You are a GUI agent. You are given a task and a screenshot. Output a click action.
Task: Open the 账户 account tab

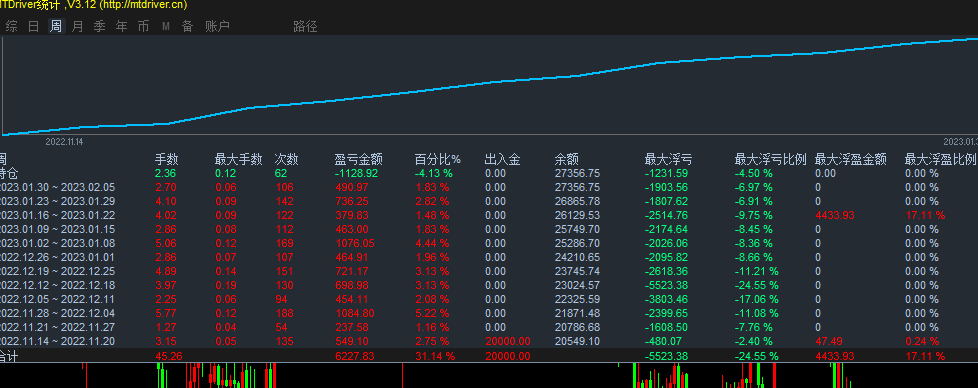tap(218, 26)
